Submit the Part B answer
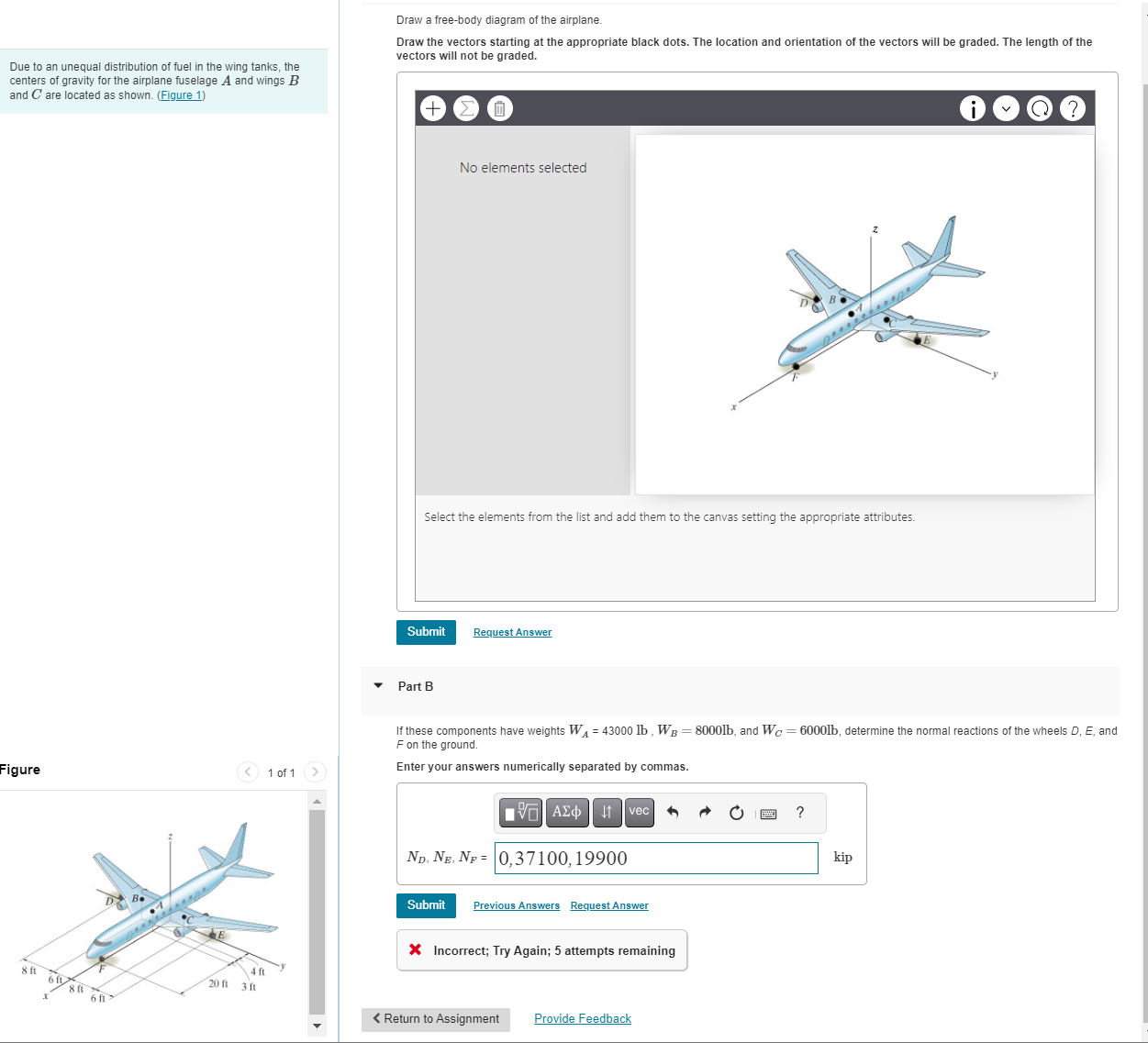This screenshot has width=1148, height=1043. (x=426, y=905)
